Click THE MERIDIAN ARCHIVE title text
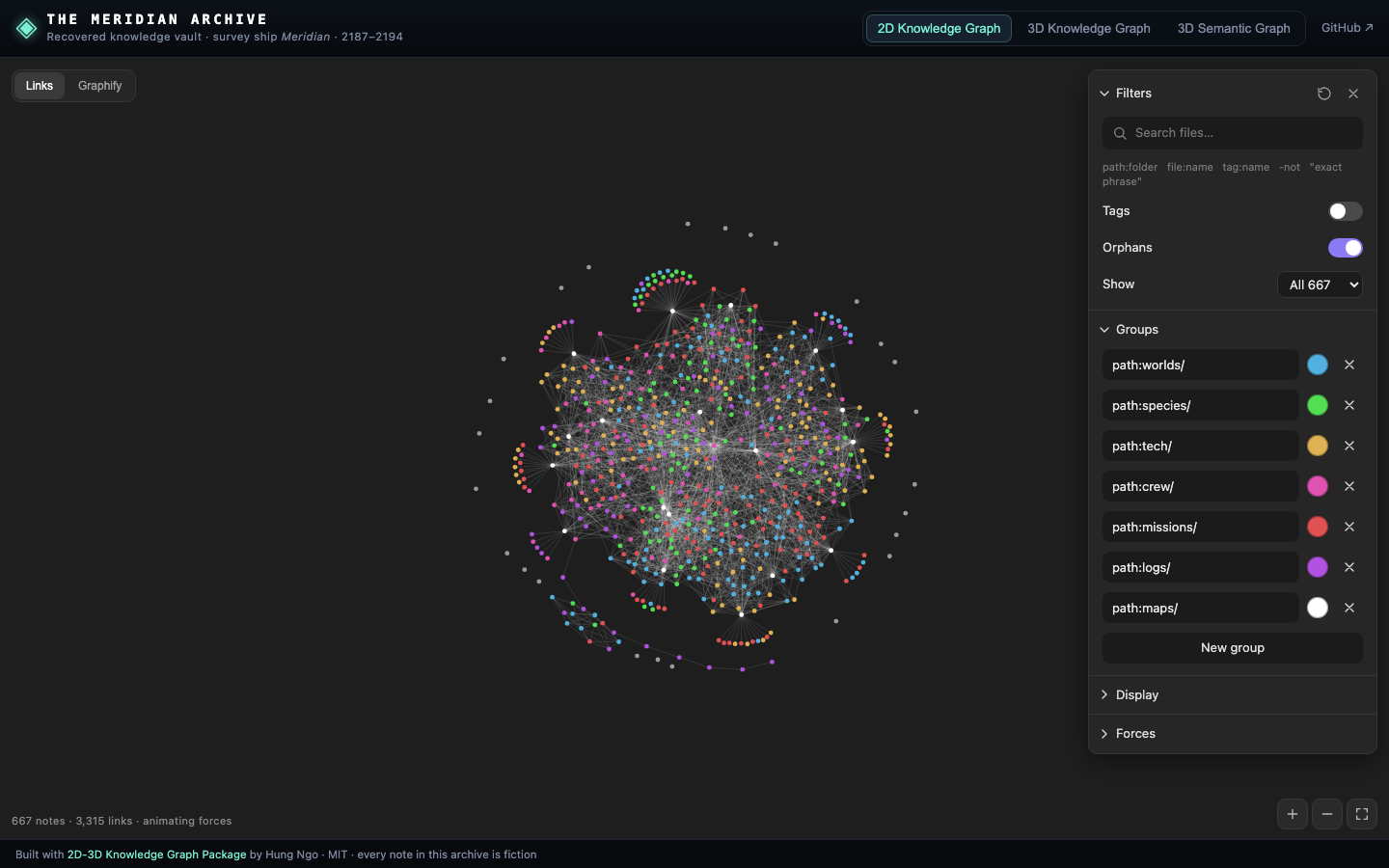The height and width of the screenshot is (868, 1389). 157,19
